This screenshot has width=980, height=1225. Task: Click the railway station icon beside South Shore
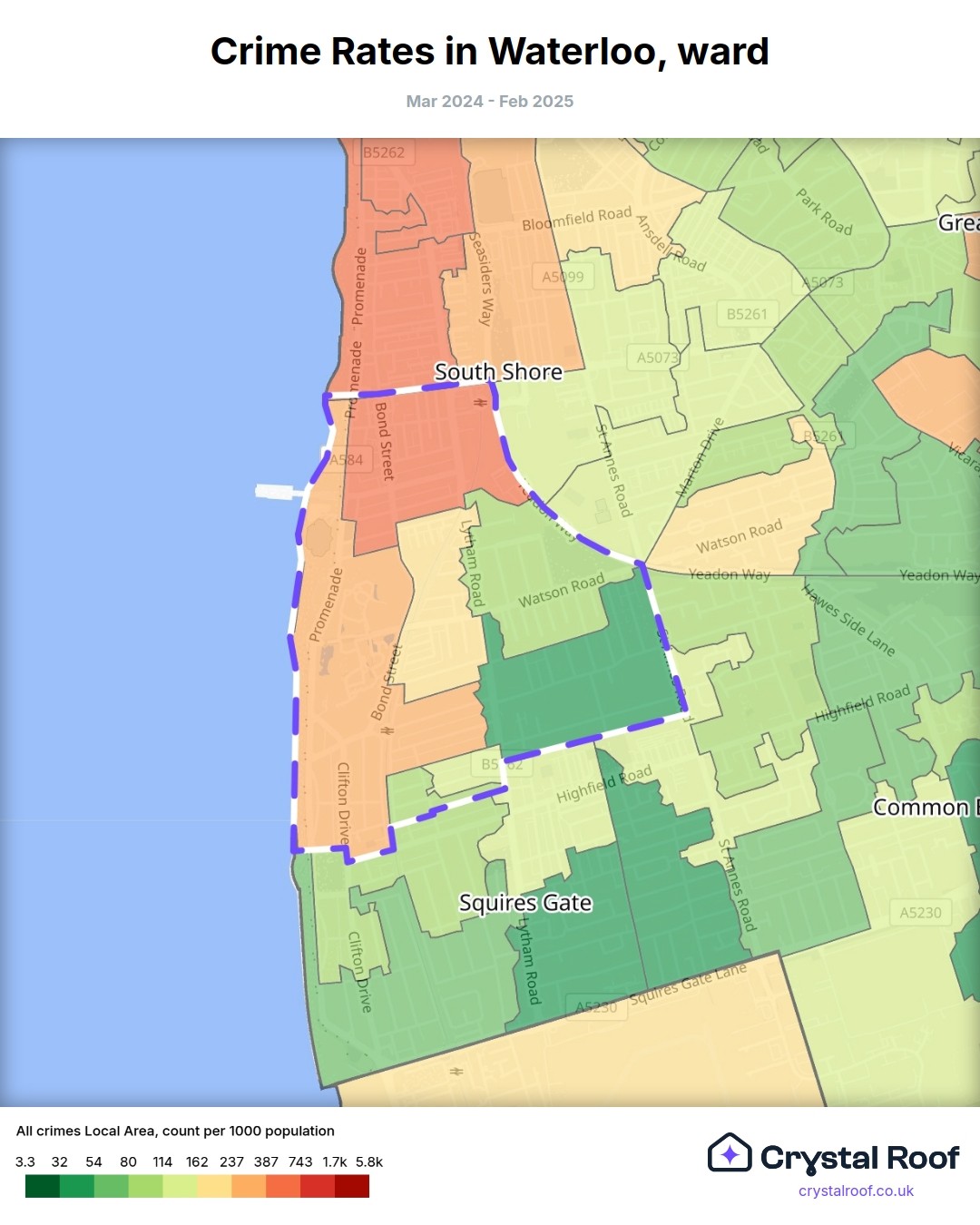pyautogui.click(x=480, y=402)
